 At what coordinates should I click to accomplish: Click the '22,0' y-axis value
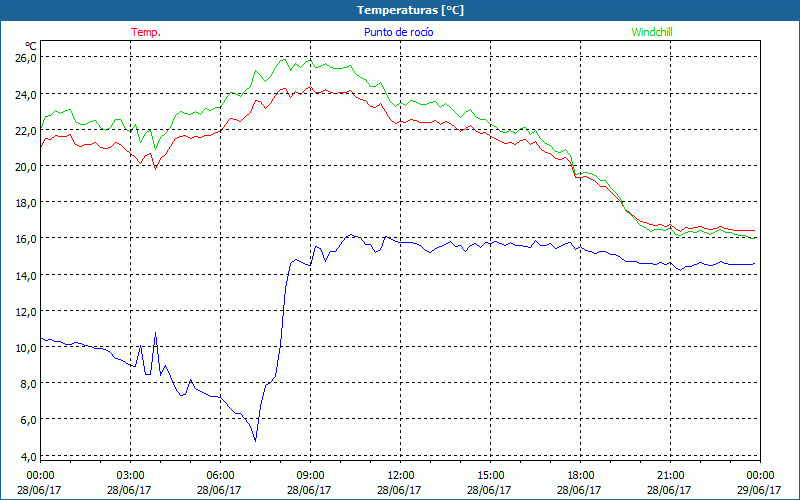[26, 131]
